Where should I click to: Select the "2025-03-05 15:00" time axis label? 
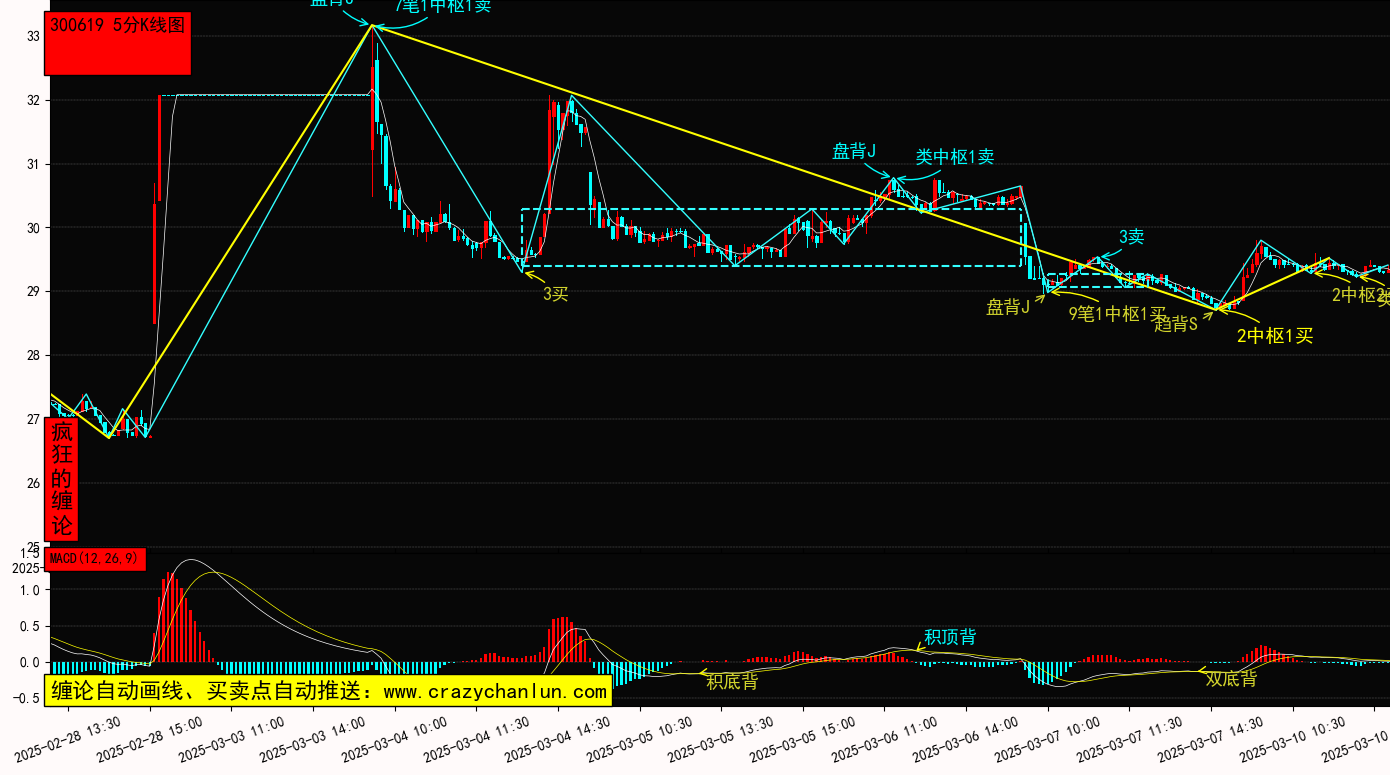pyautogui.click(x=804, y=739)
